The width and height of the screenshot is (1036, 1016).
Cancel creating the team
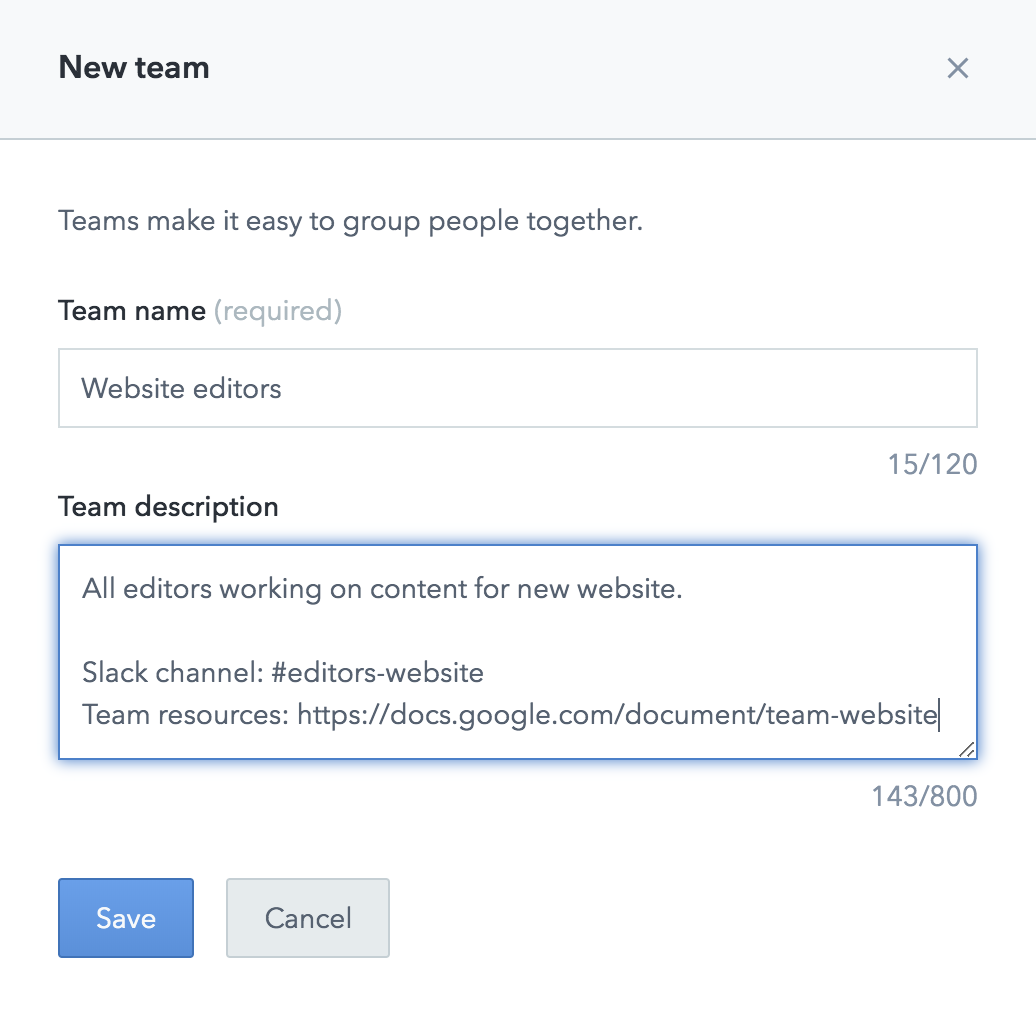[x=308, y=918]
